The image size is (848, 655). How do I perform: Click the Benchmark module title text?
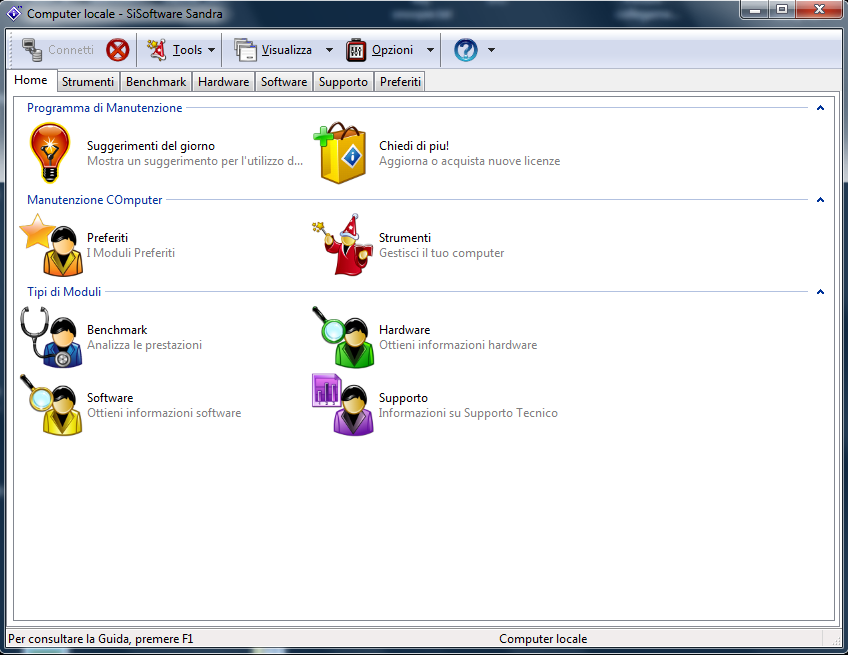(x=117, y=330)
